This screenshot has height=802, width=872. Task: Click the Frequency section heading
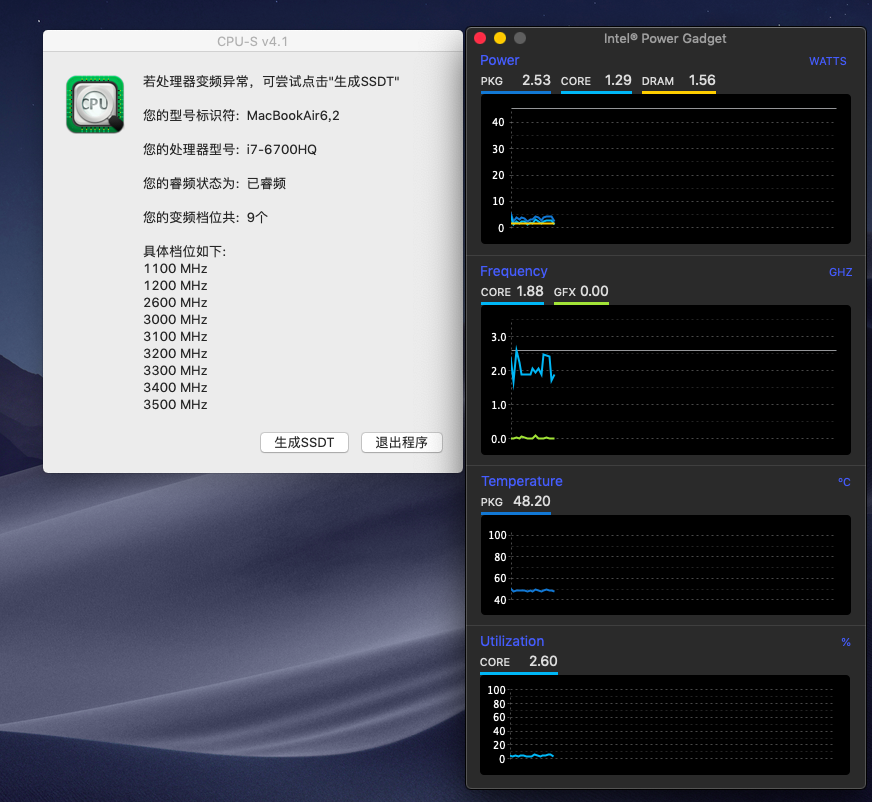(514, 271)
